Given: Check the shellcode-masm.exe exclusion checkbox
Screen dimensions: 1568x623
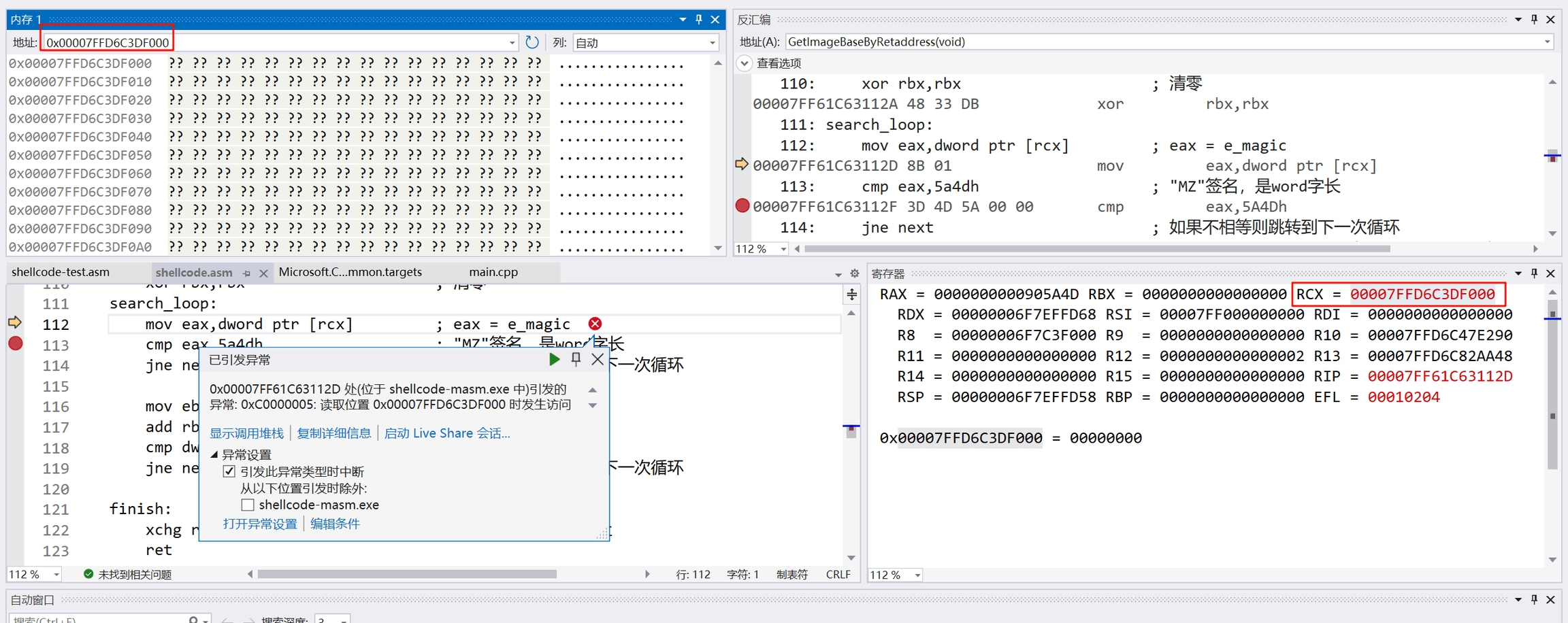Looking at the screenshot, I should 248,505.
